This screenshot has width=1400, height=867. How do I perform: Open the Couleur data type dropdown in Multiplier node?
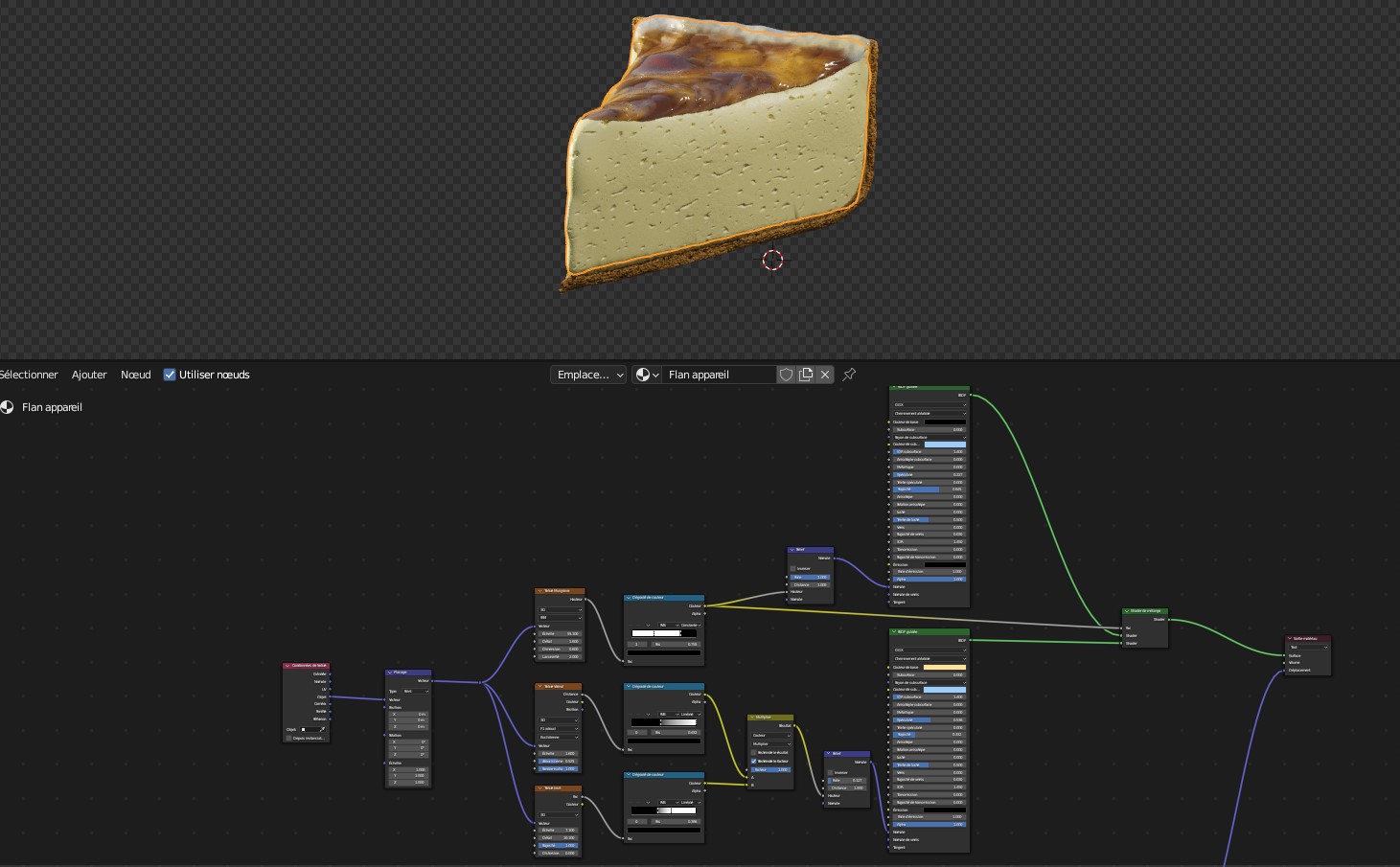coord(770,735)
